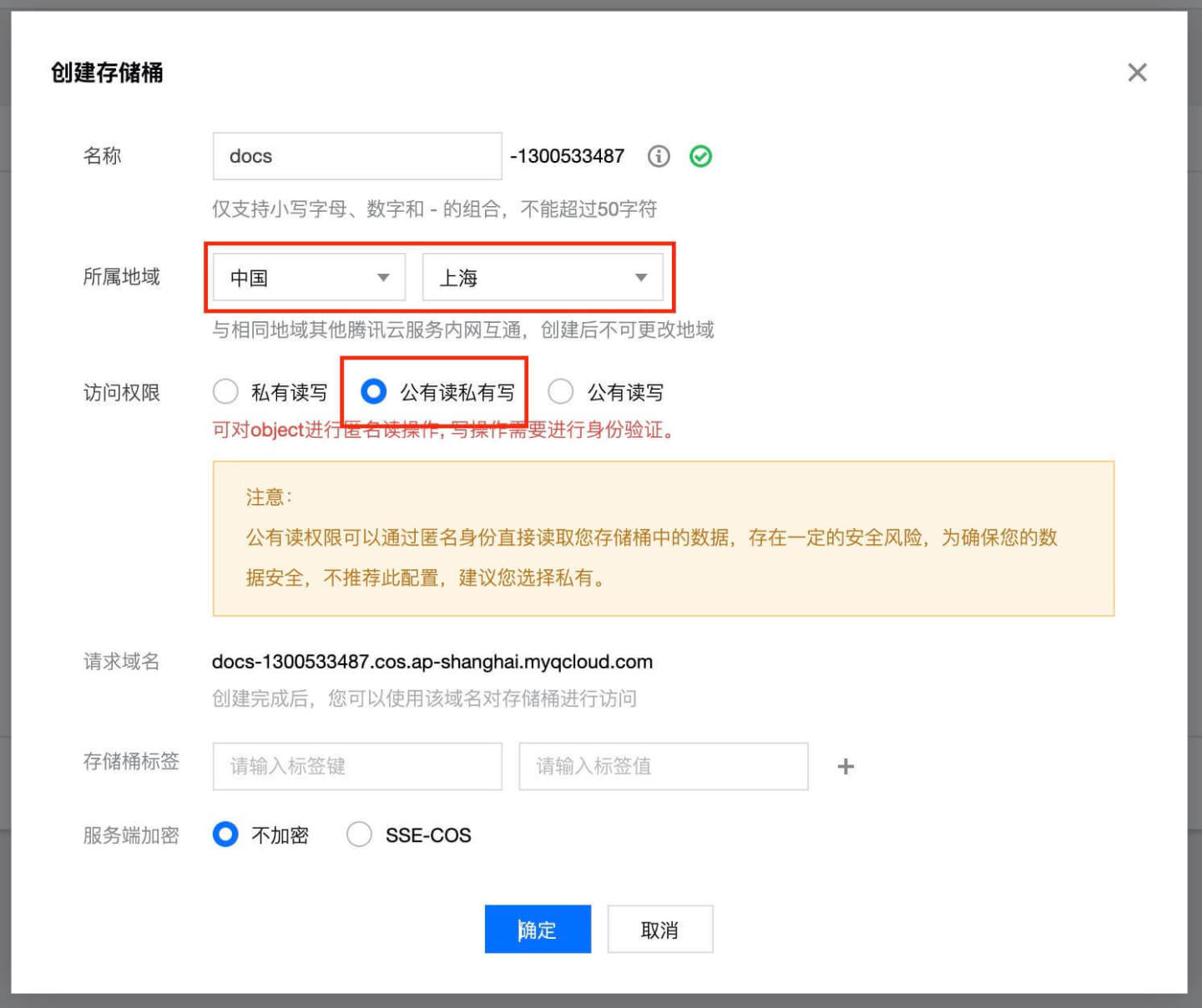Add a bucket tag using the plus icon
The image size is (1202, 1008).
pos(846,766)
